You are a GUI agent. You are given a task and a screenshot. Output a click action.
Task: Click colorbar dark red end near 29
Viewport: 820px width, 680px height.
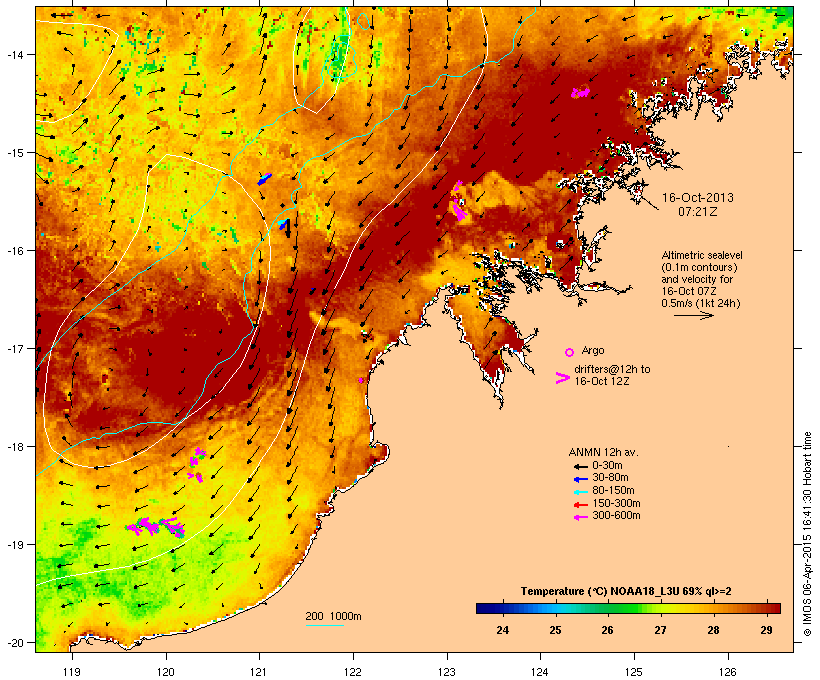coord(774,608)
